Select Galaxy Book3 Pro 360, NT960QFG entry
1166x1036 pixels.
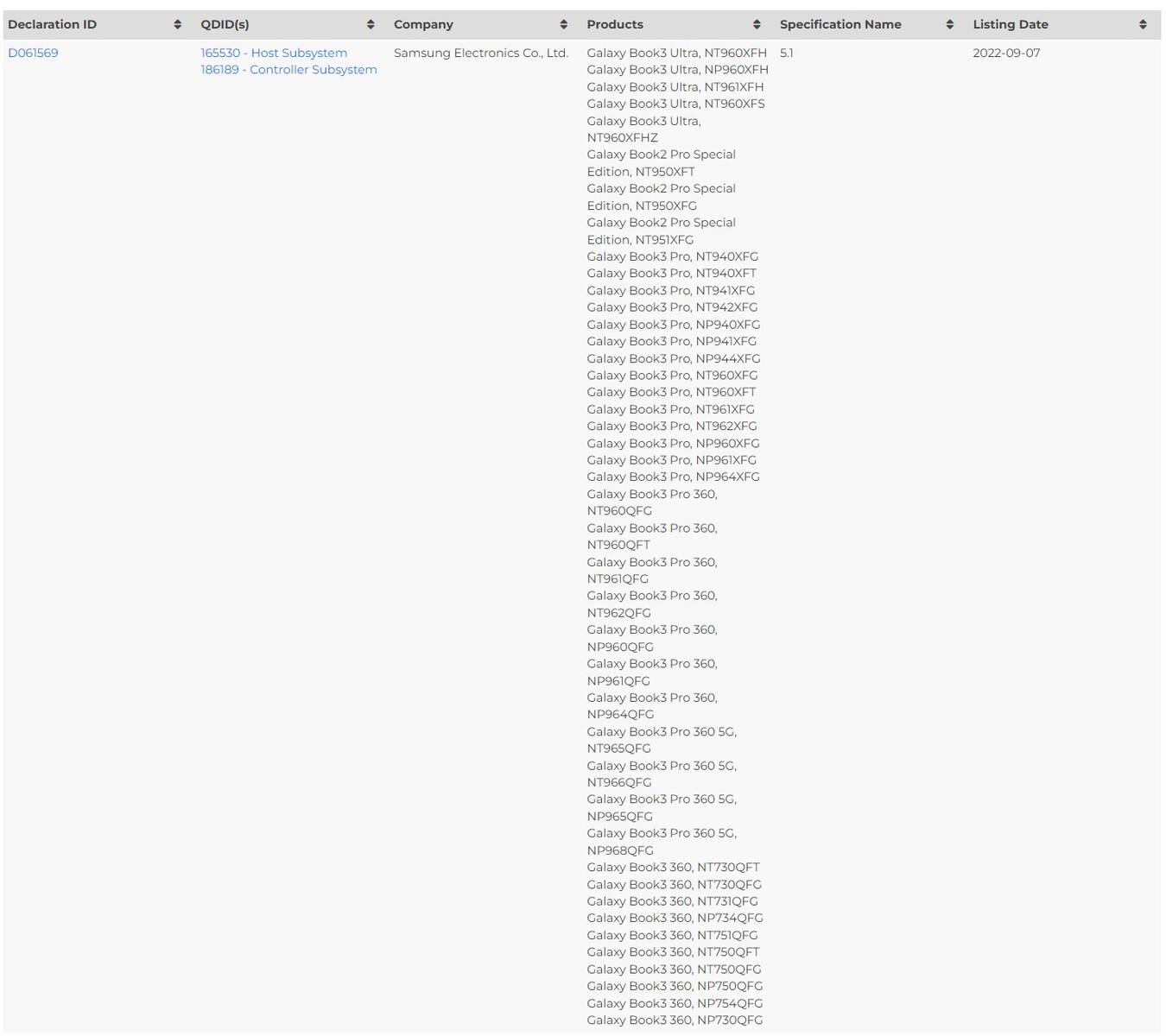pos(652,502)
